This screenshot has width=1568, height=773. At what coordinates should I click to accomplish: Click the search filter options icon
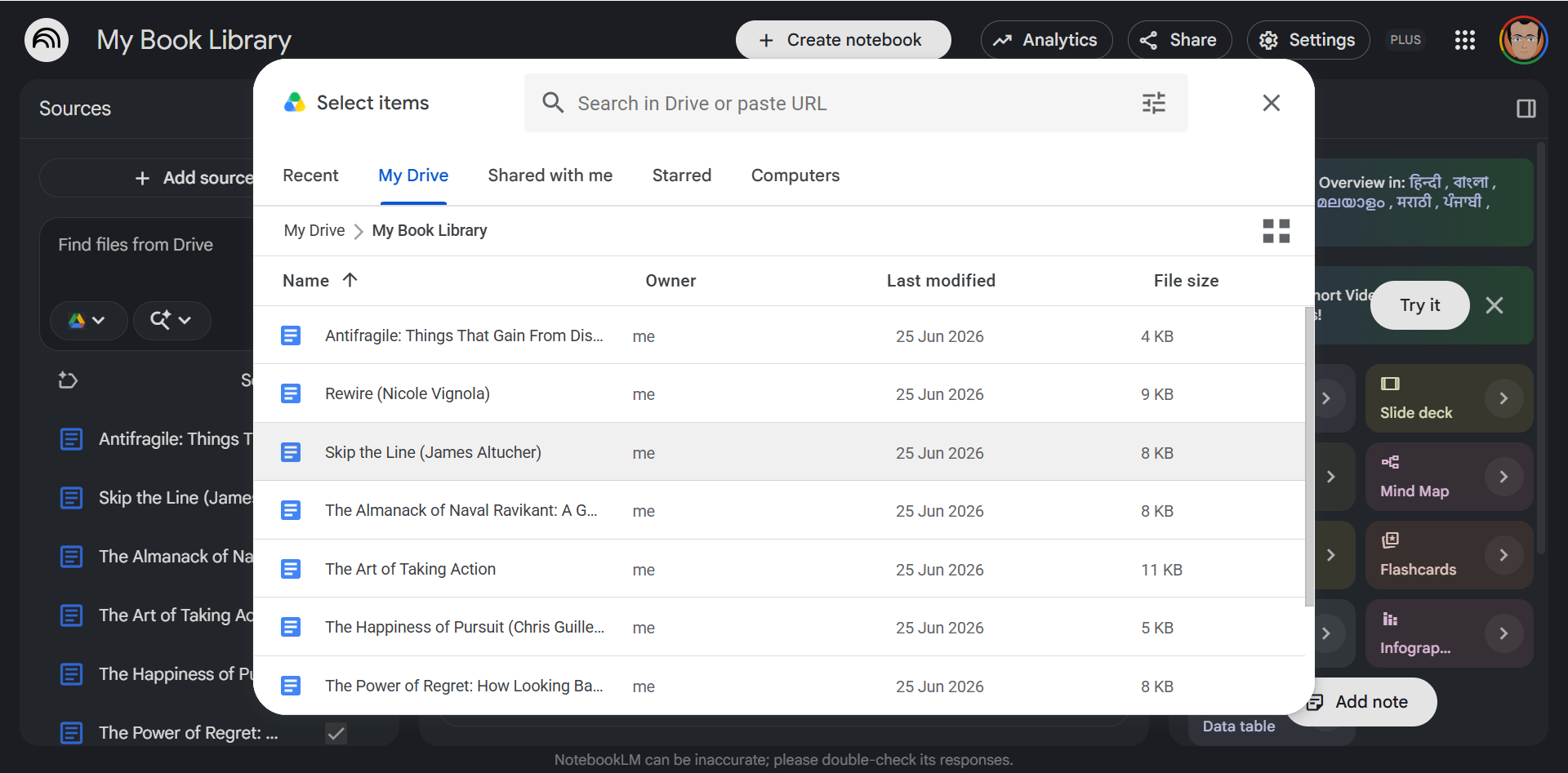point(1153,103)
